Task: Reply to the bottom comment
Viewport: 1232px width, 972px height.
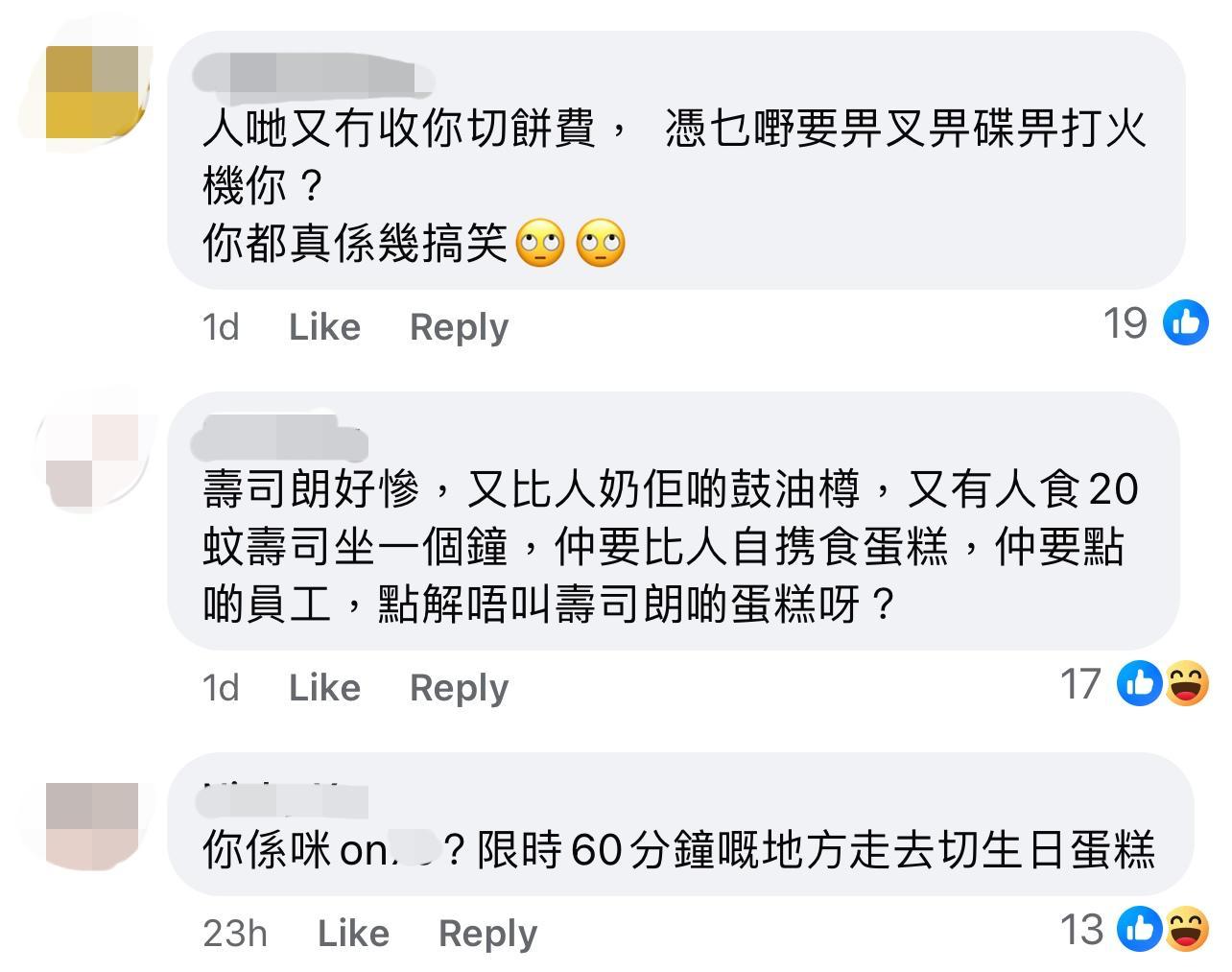Action: coord(486,932)
